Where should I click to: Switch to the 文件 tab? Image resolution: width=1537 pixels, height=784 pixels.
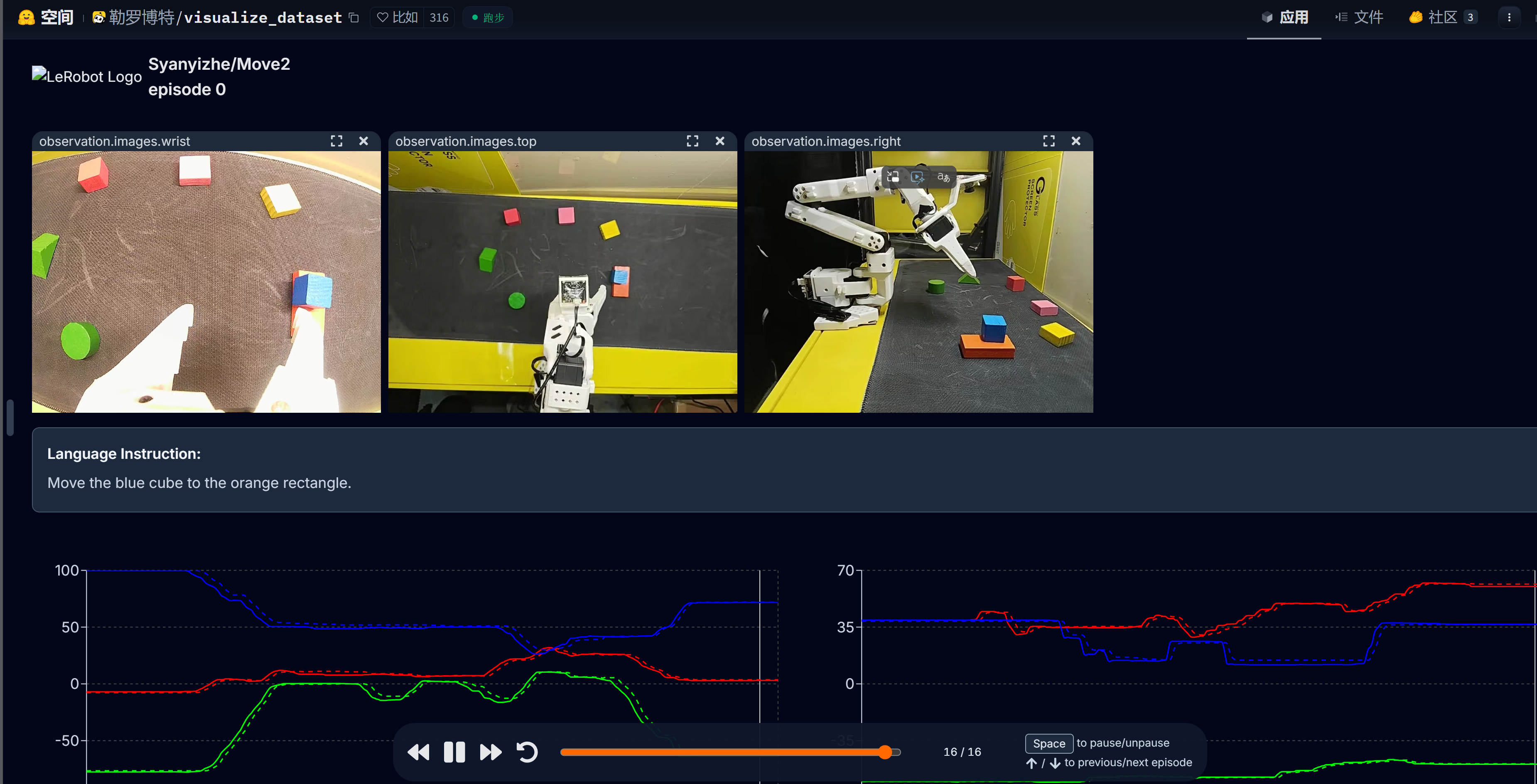click(x=1359, y=17)
